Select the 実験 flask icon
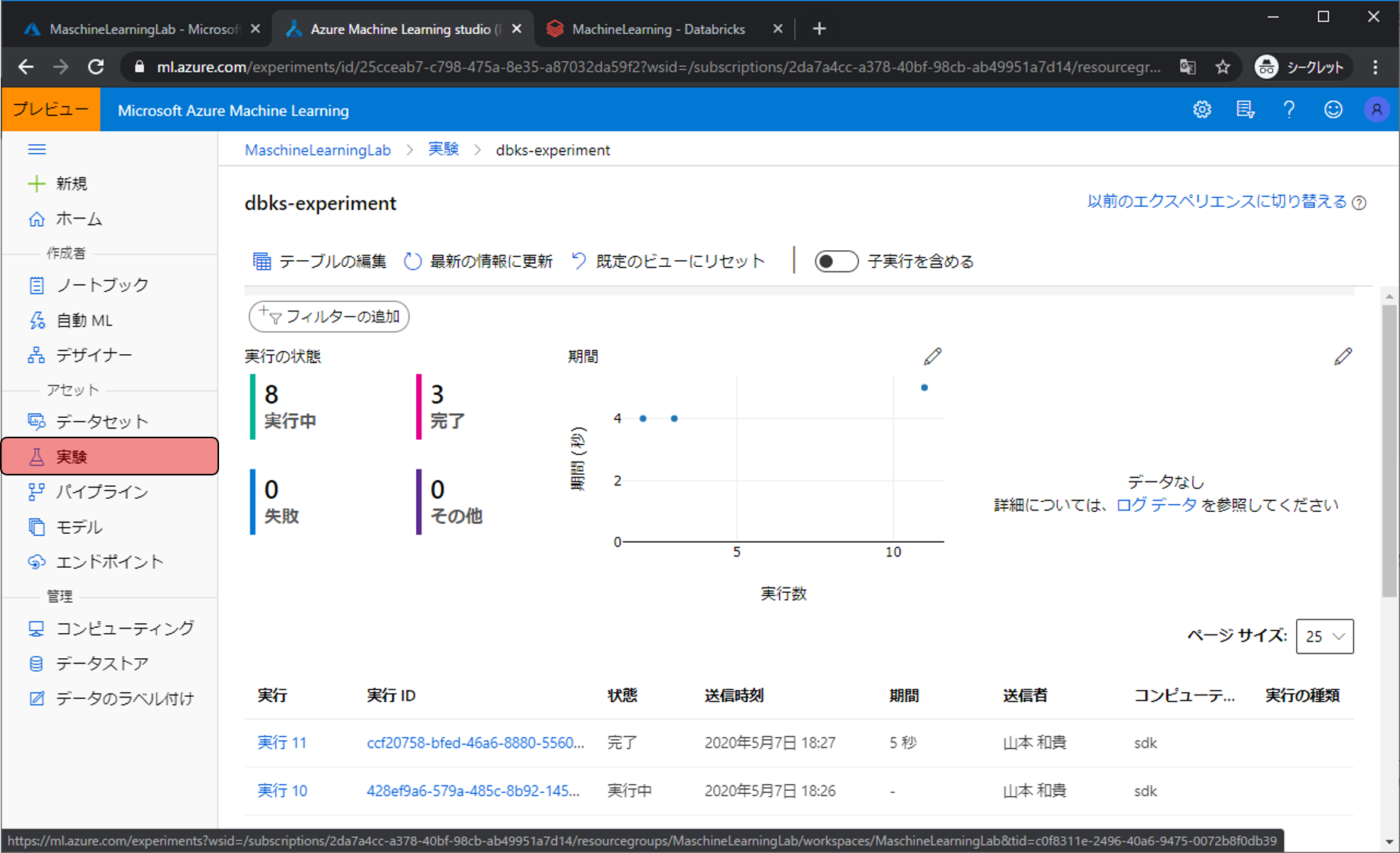1400x853 pixels. point(36,456)
